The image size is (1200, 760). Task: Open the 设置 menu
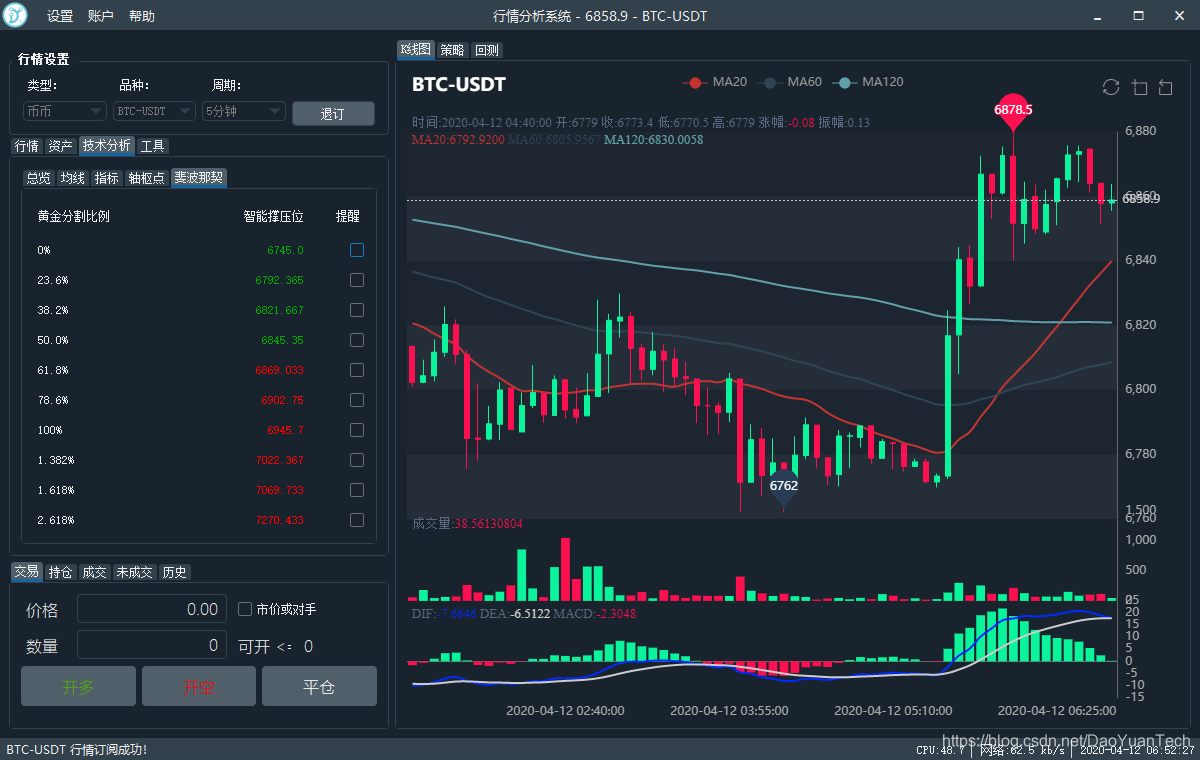60,16
